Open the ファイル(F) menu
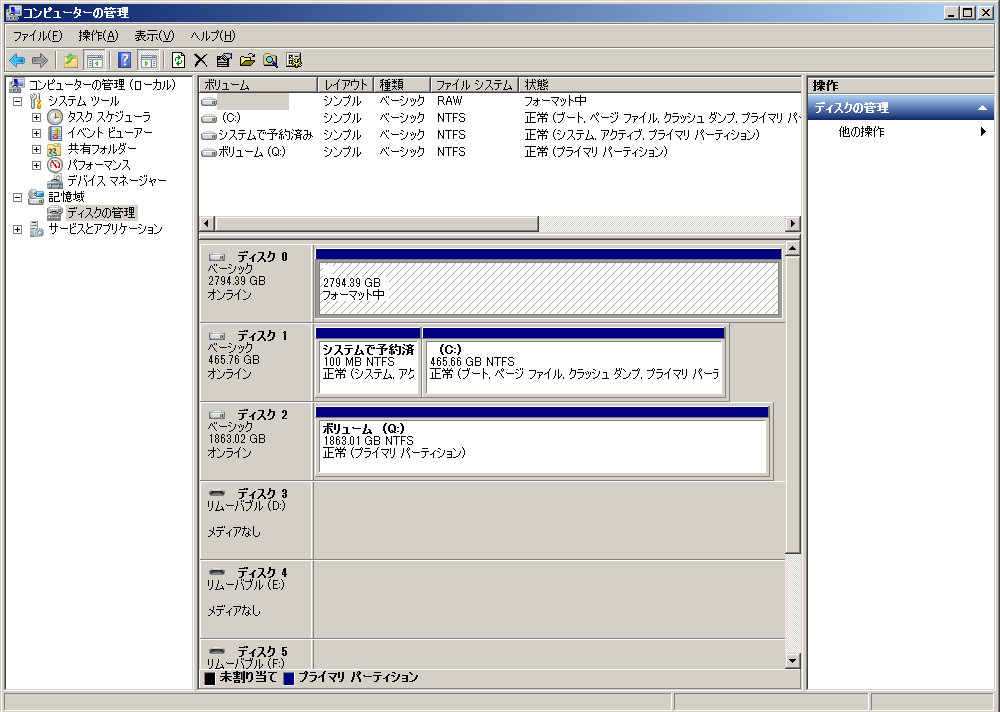The image size is (1000, 712). 38,36
